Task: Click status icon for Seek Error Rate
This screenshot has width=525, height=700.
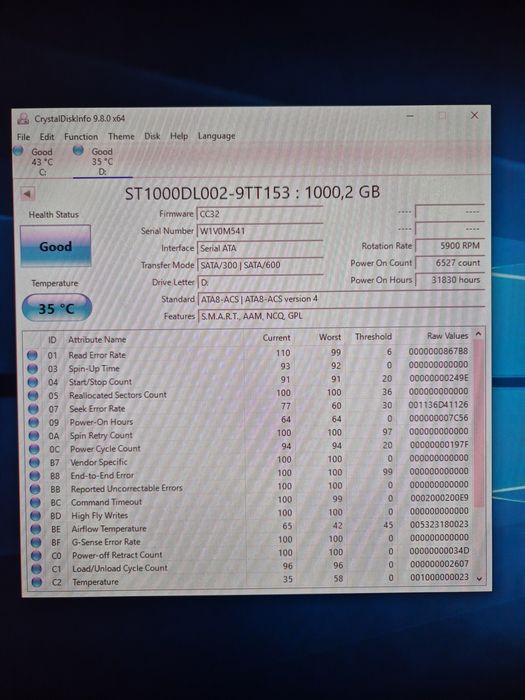Action: (33, 409)
